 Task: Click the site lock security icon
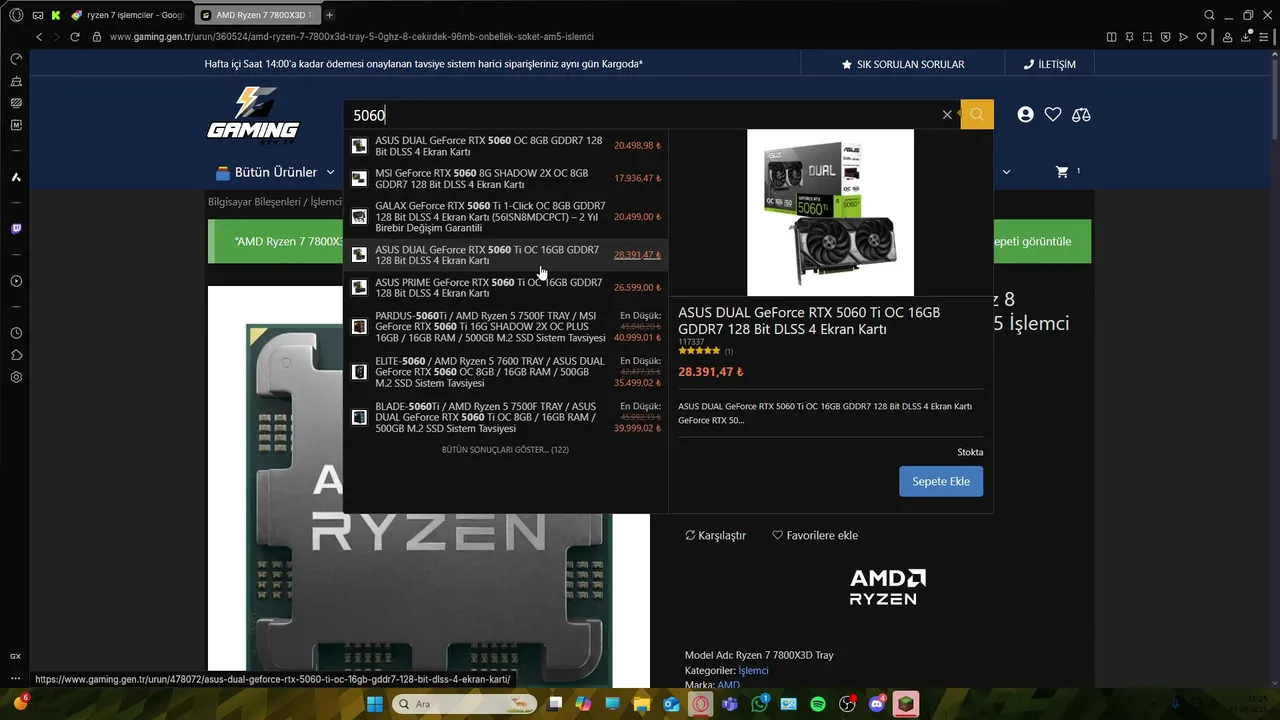coord(97,37)
